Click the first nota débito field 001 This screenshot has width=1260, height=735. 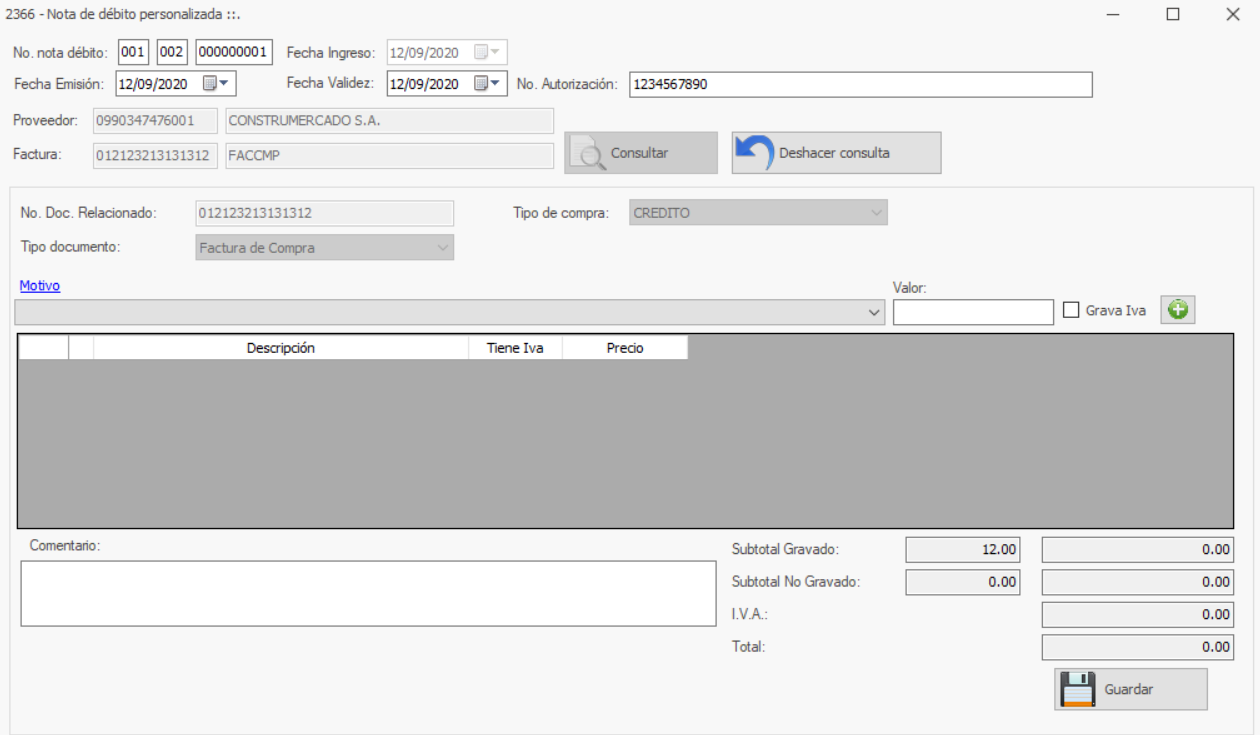click(133, 52)
